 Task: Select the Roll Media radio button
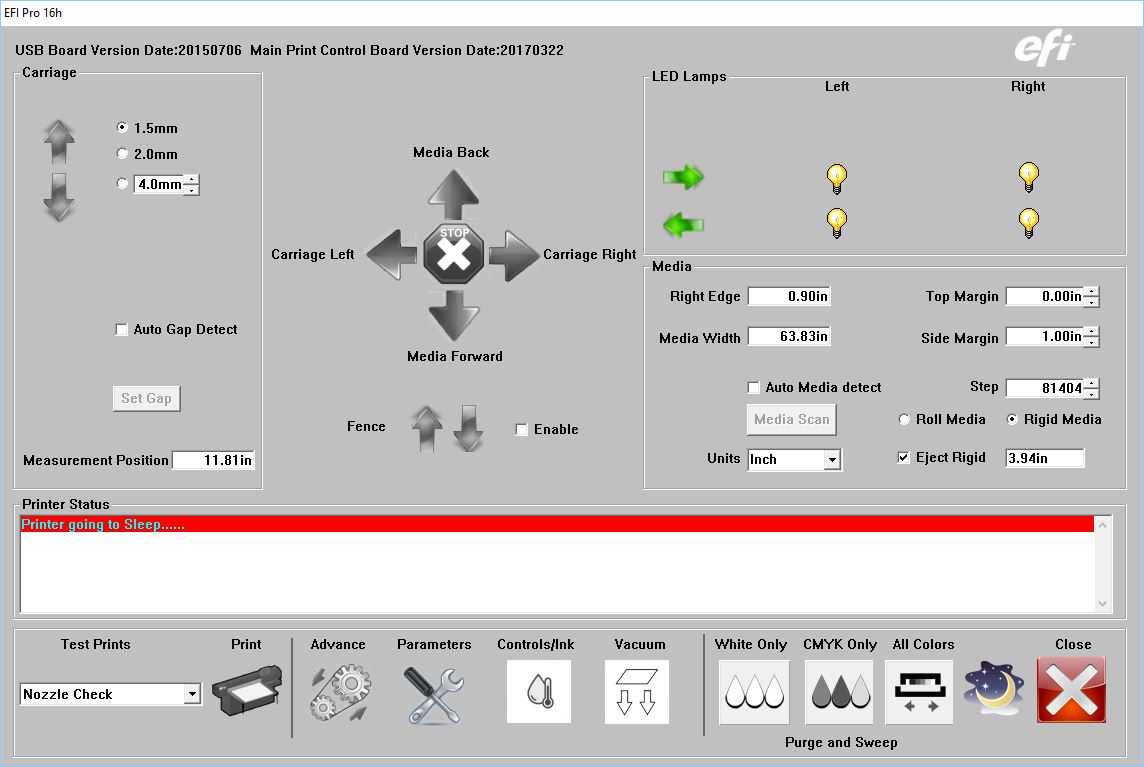coord(903,419)
